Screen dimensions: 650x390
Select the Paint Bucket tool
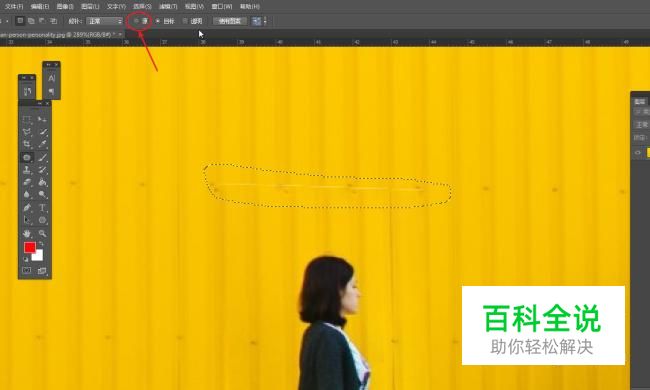[42, 182]
